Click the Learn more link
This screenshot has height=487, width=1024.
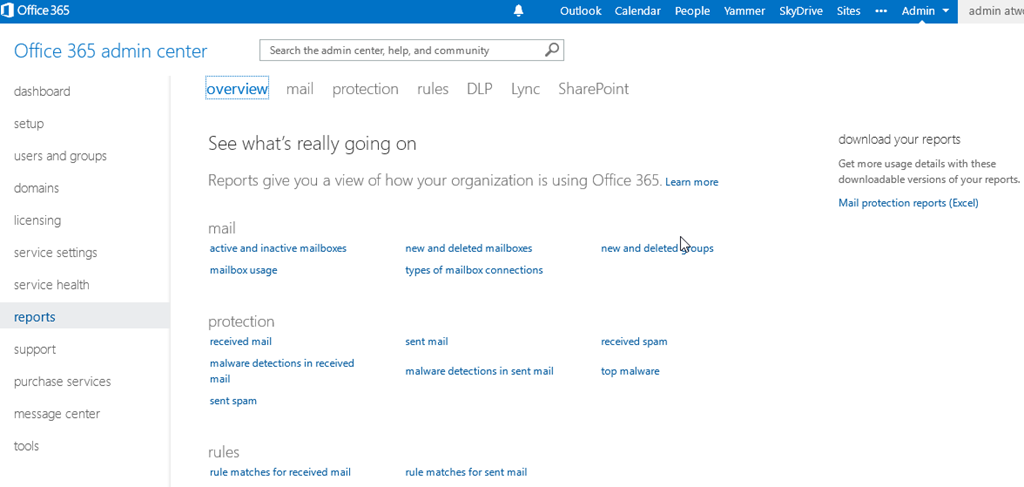tap(691, 182)
